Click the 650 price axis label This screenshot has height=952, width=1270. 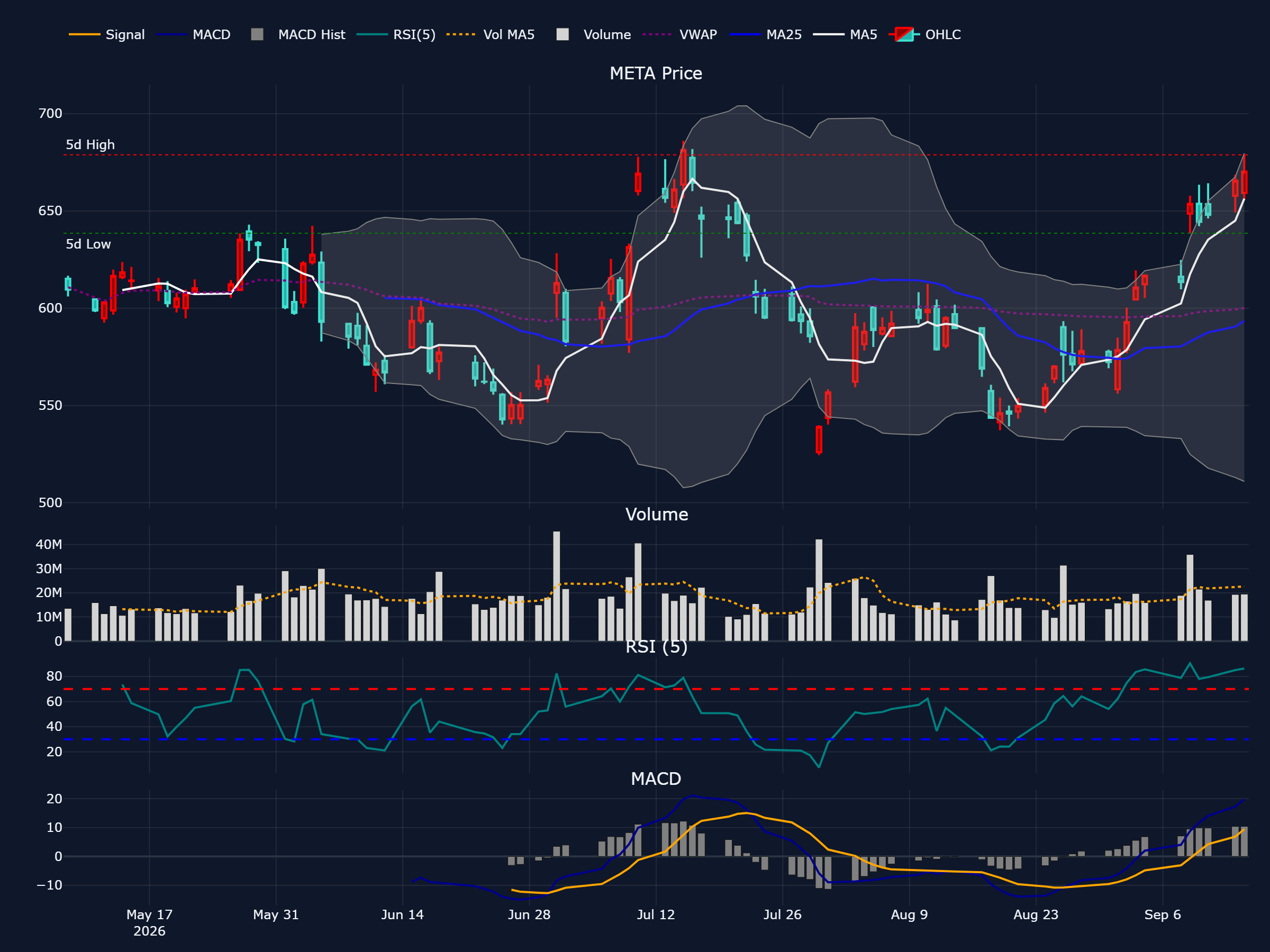(50, 211)
